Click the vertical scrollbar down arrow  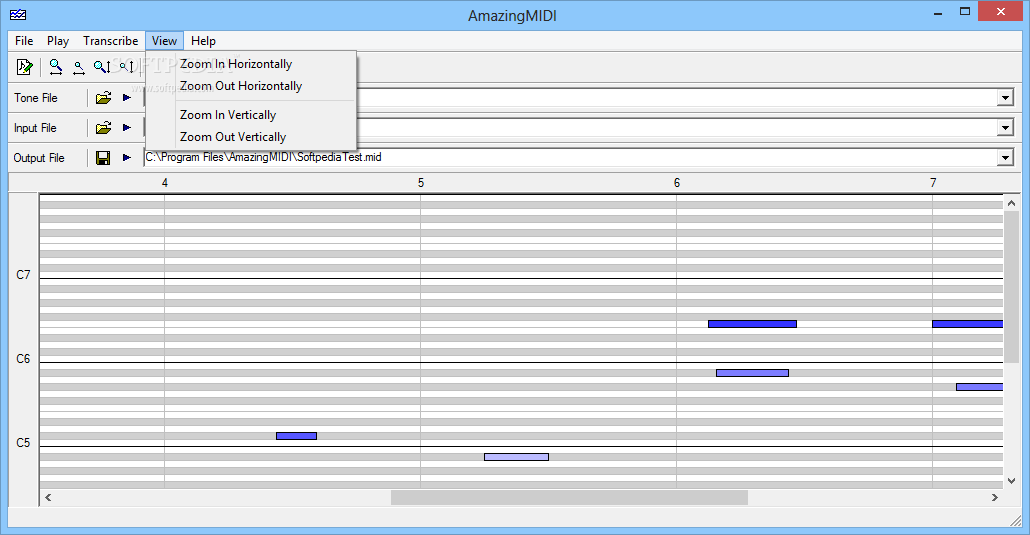1012,481
